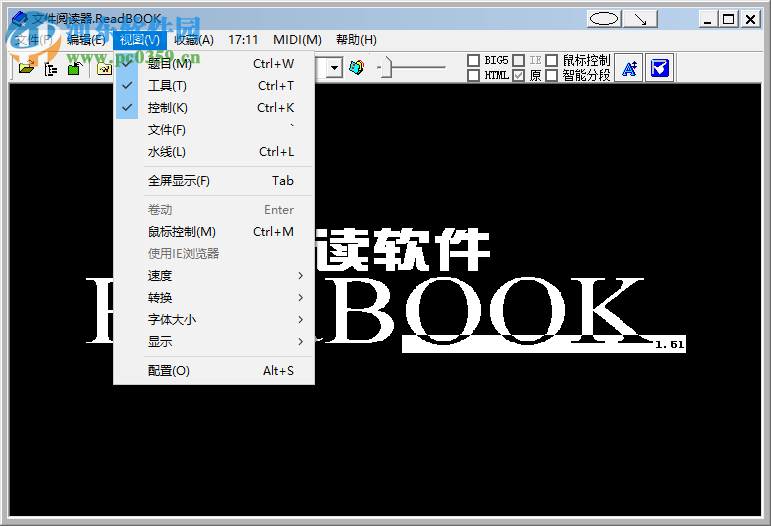Viewport: 771px width, 526px height.
Task: Open the 帮助(H) menu
Action: point(356,40)
